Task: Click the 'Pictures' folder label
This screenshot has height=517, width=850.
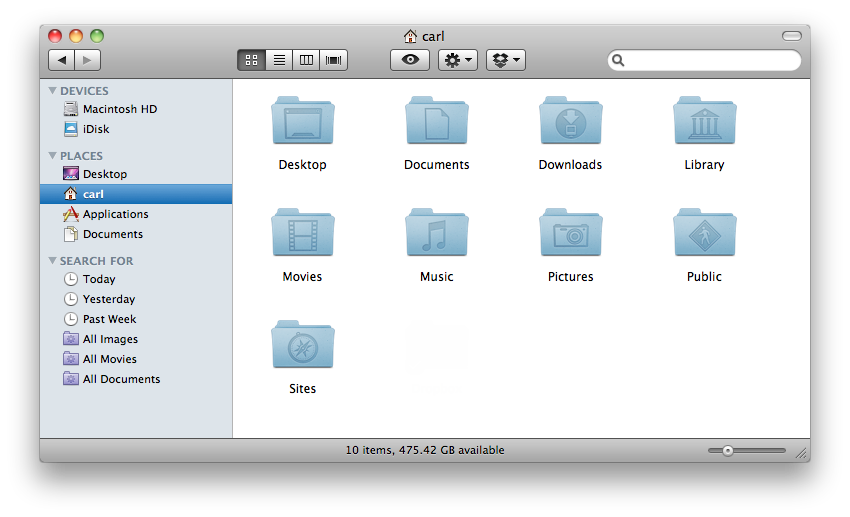Action: [x=570, y=277]
